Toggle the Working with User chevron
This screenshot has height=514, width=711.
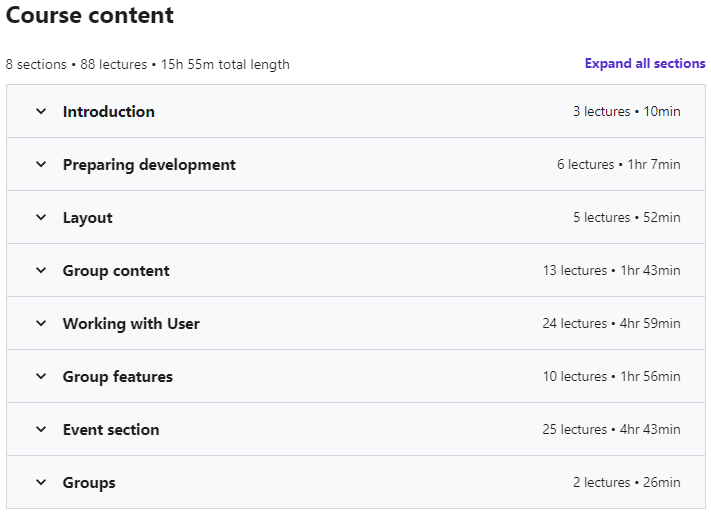pyautogui.click(x=41, y=323)
